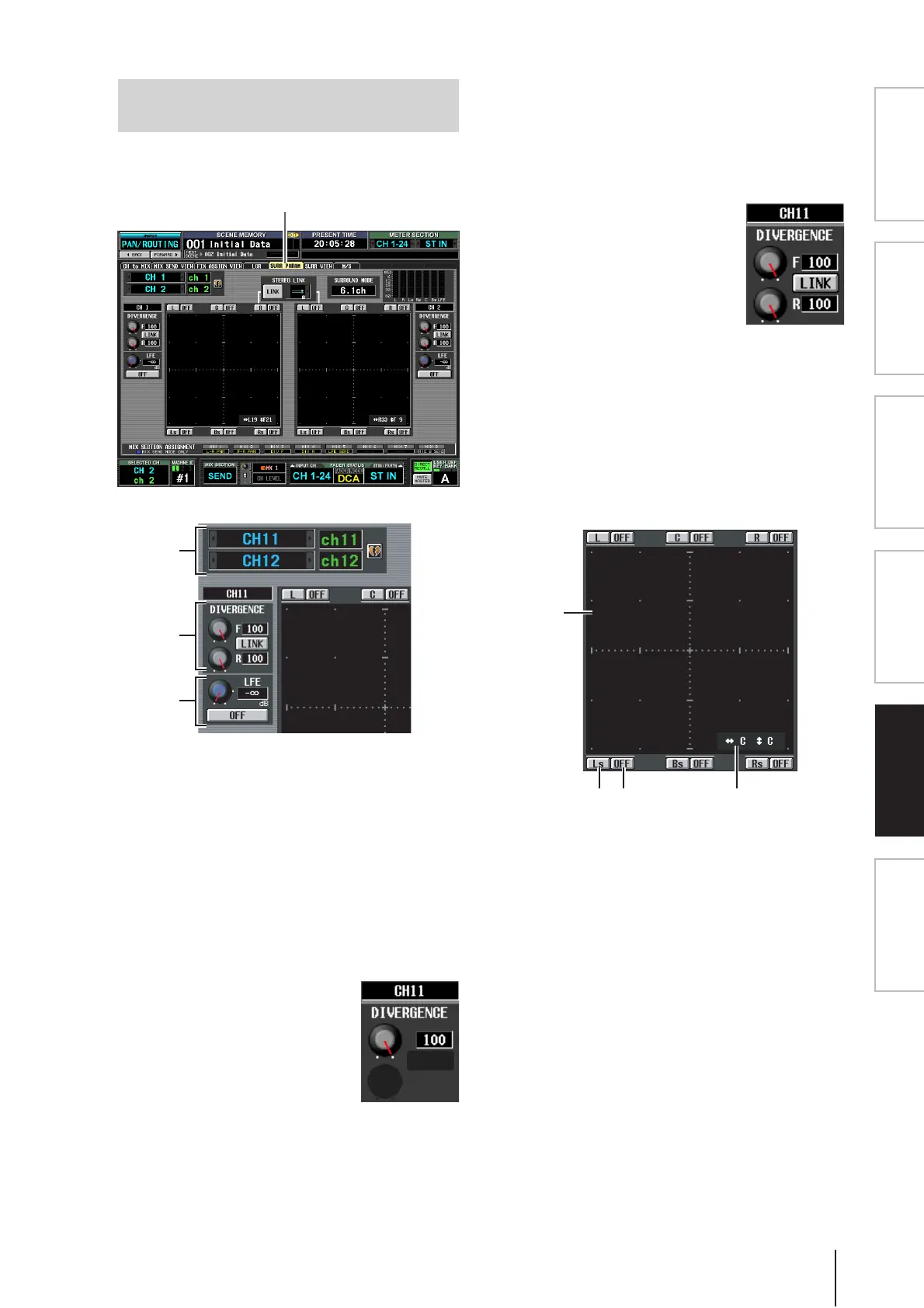Select ST IN in the METER SECTION
Viewport: 924px width, 1308px height.
click(x=436, y=244)
